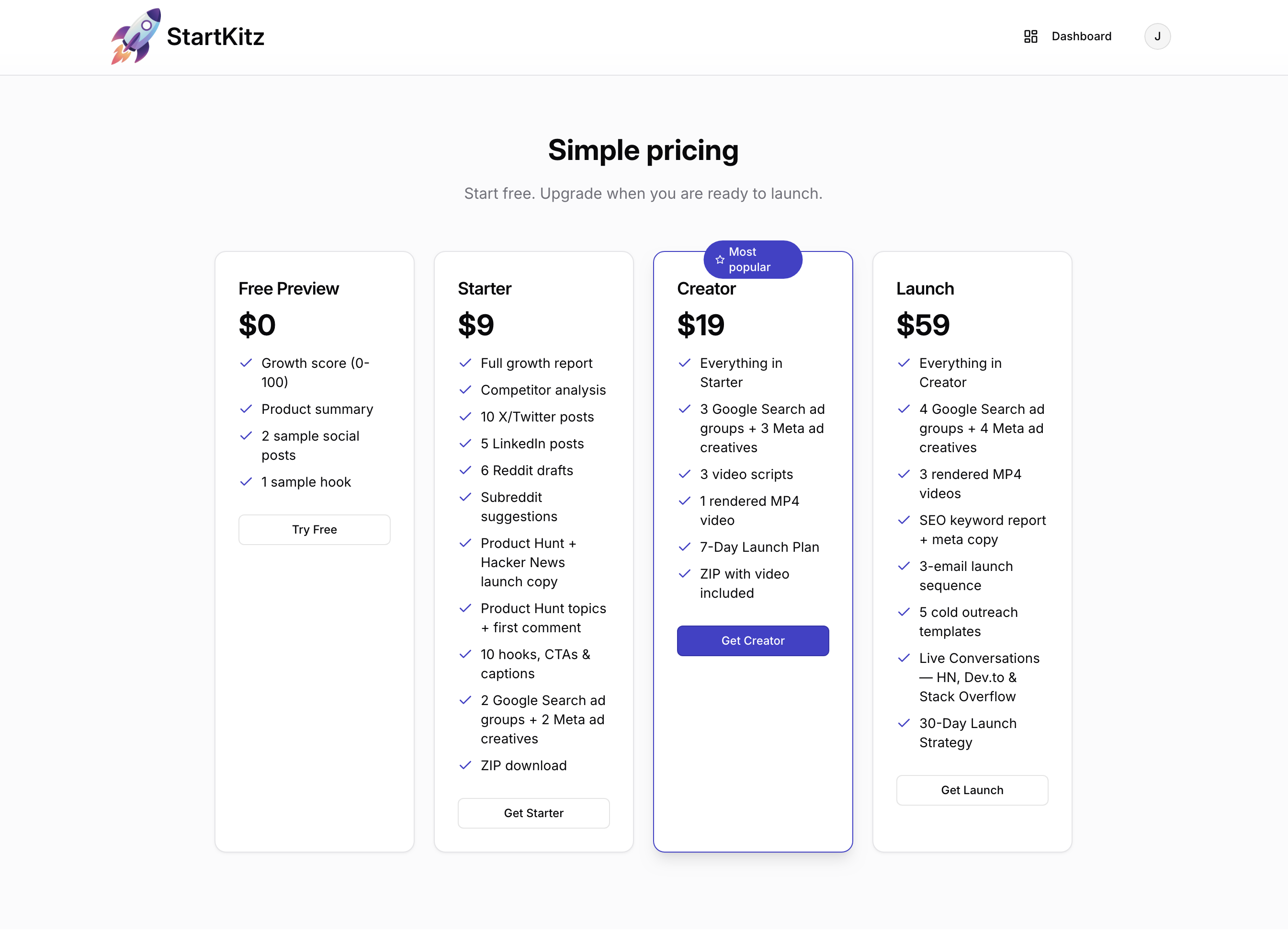Click the Most popular badge
The width and height of the screenshot is (1288, 934).
point(753,260)
